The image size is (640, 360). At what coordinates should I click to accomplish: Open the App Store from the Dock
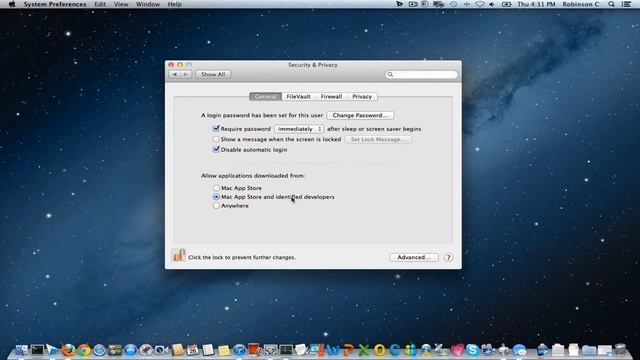coord(131,350)
